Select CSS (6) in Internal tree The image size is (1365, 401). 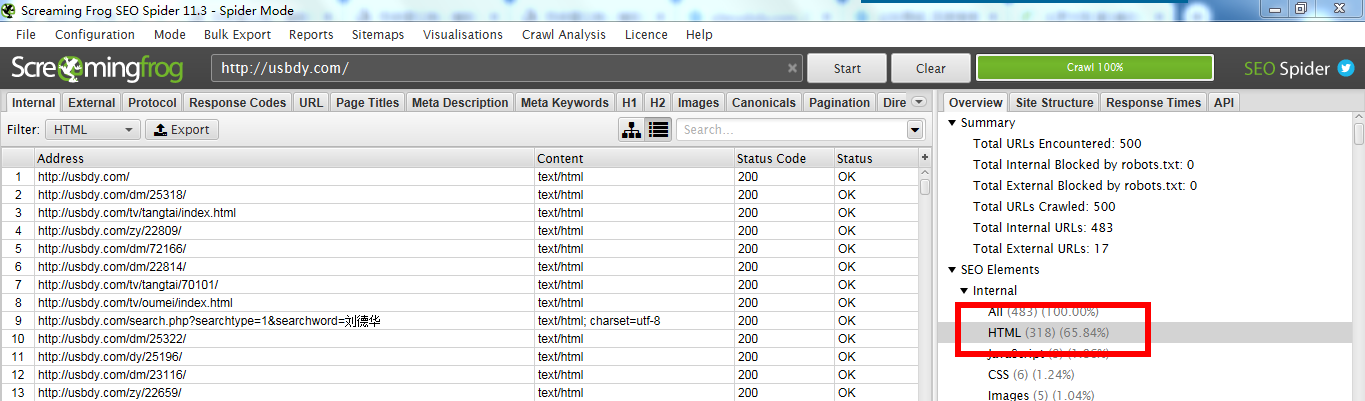tap(1030, 375)
